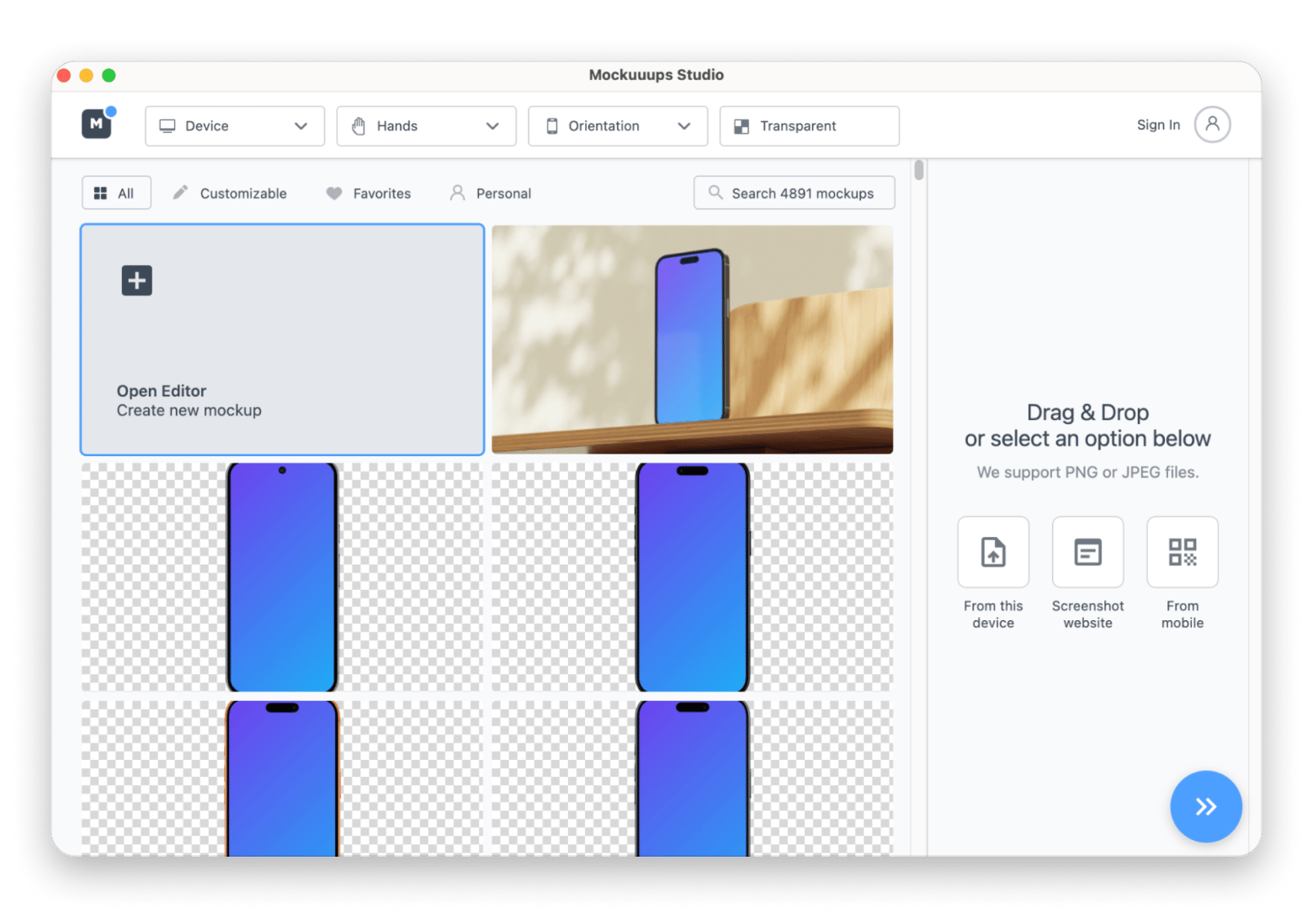Pick the From mobile QR code icon
The image size is (1313, 924).
(1182, 552)
